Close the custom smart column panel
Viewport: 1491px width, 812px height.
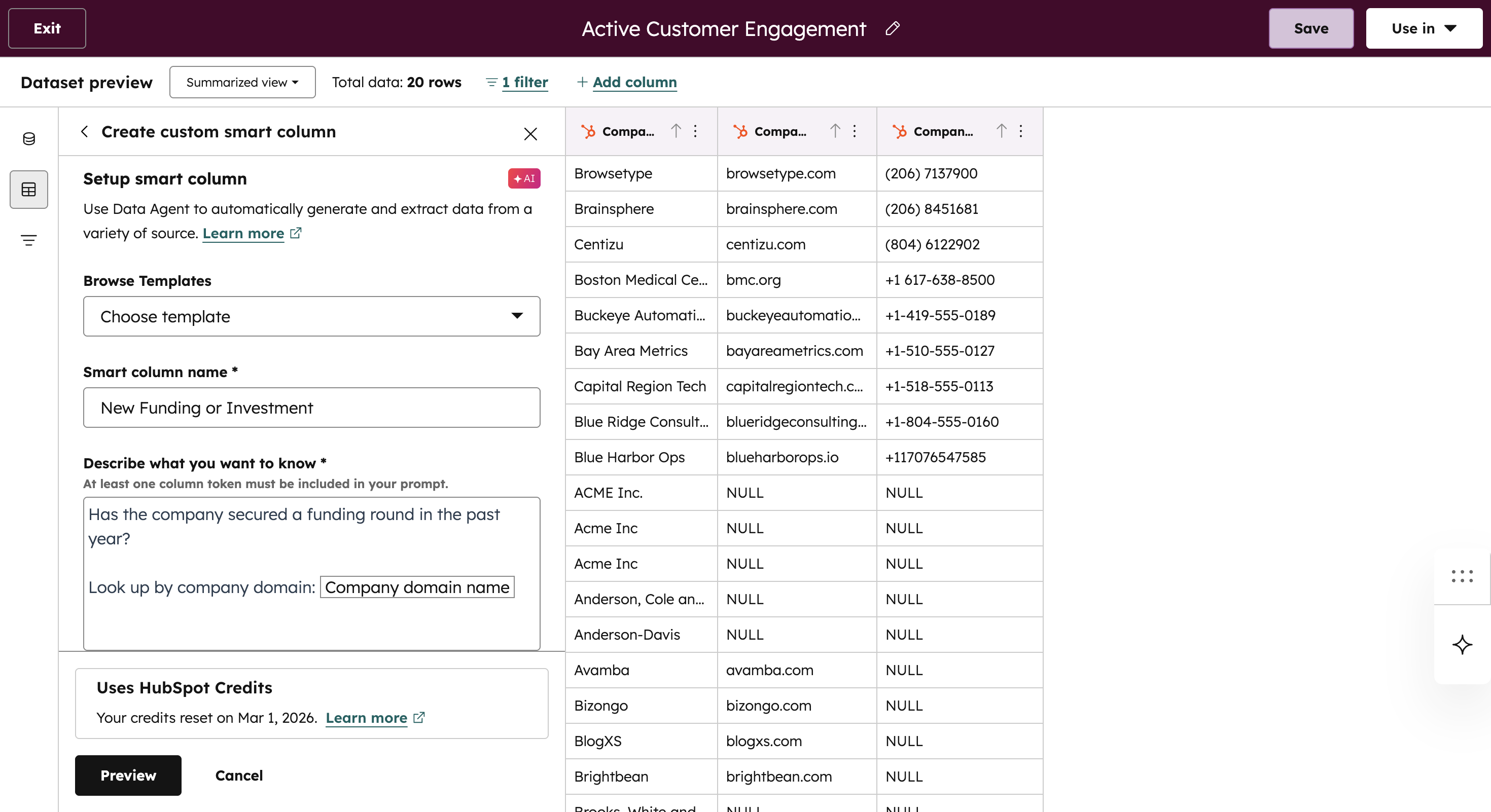[x=529, y=134]
